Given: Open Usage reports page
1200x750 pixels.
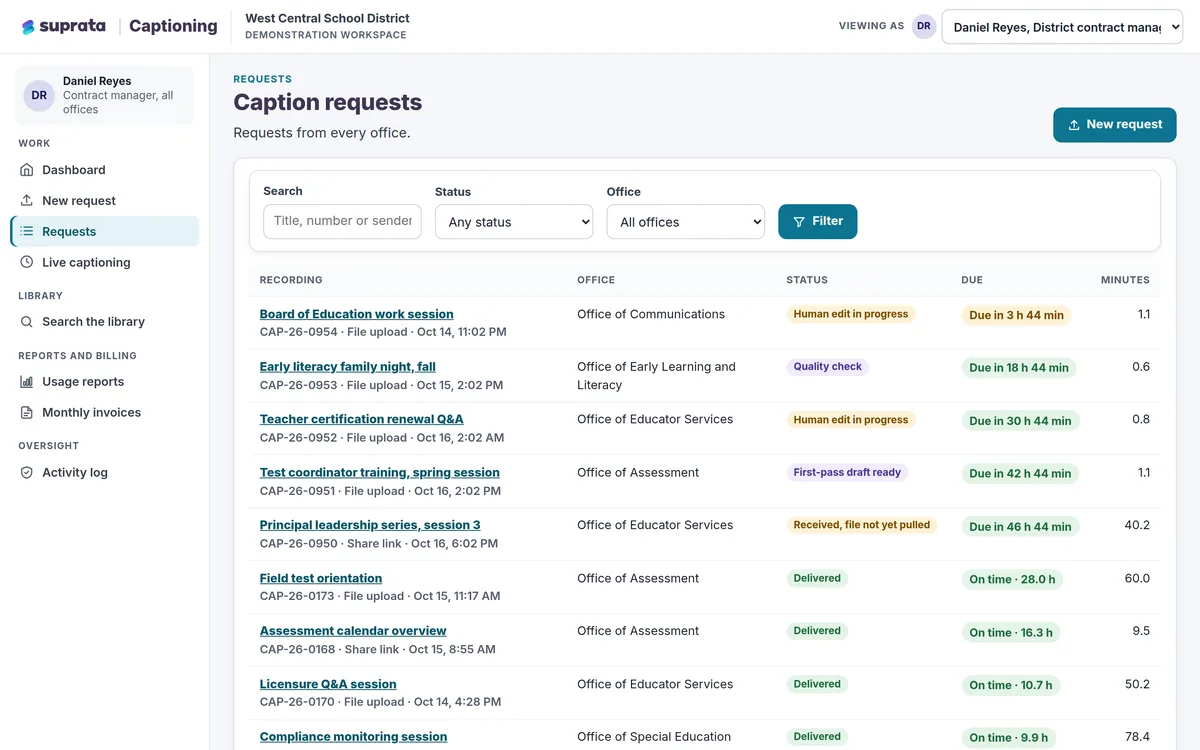Looking at the screenshot, I should click(105, 382).
